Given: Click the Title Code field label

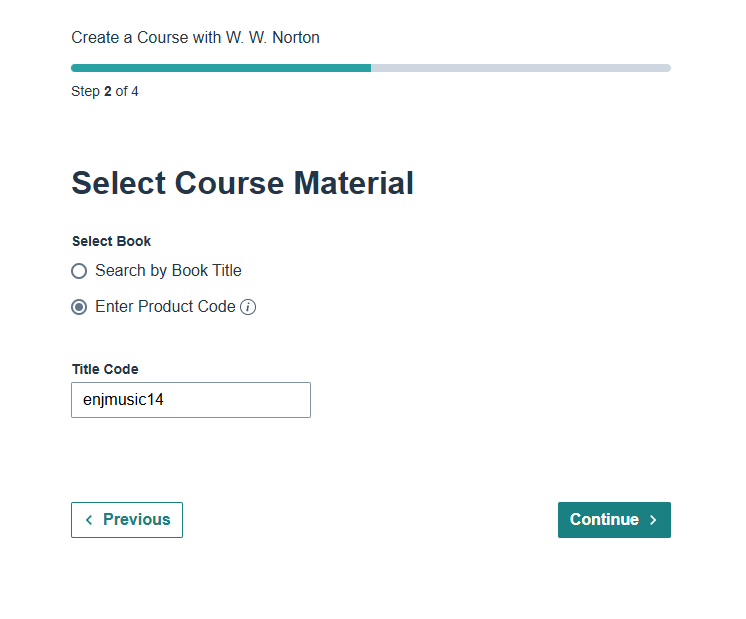Looking at the screenshot, I should pos(105,369).
